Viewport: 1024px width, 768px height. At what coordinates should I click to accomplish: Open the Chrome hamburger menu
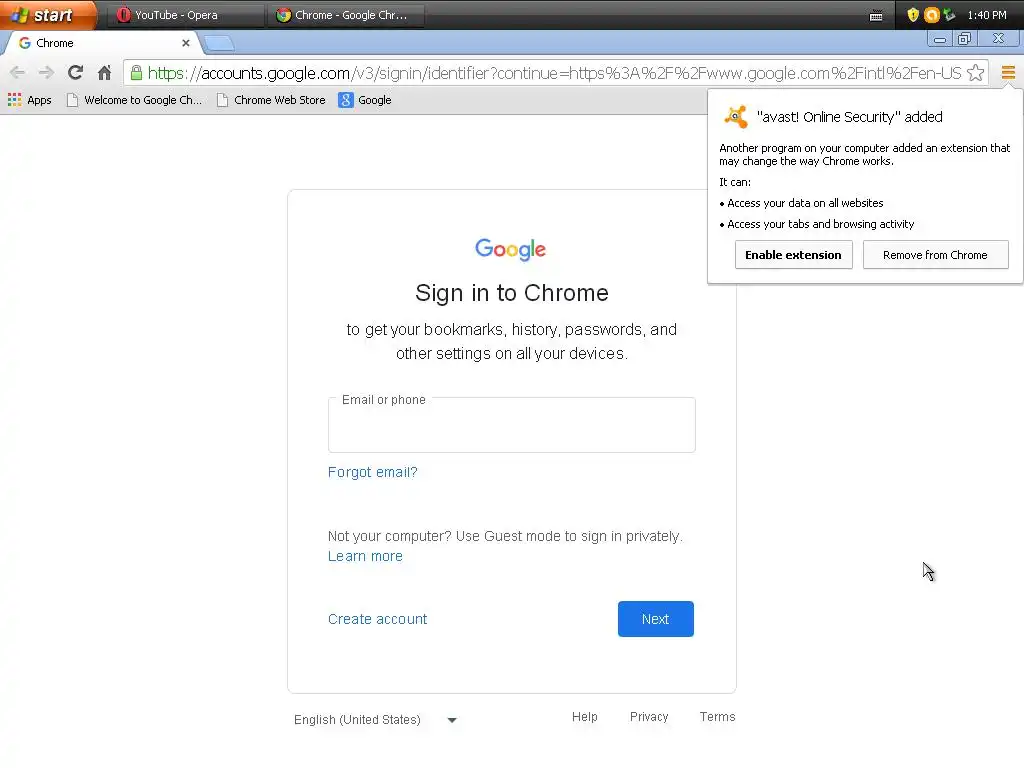click(x=1008, y=72)
